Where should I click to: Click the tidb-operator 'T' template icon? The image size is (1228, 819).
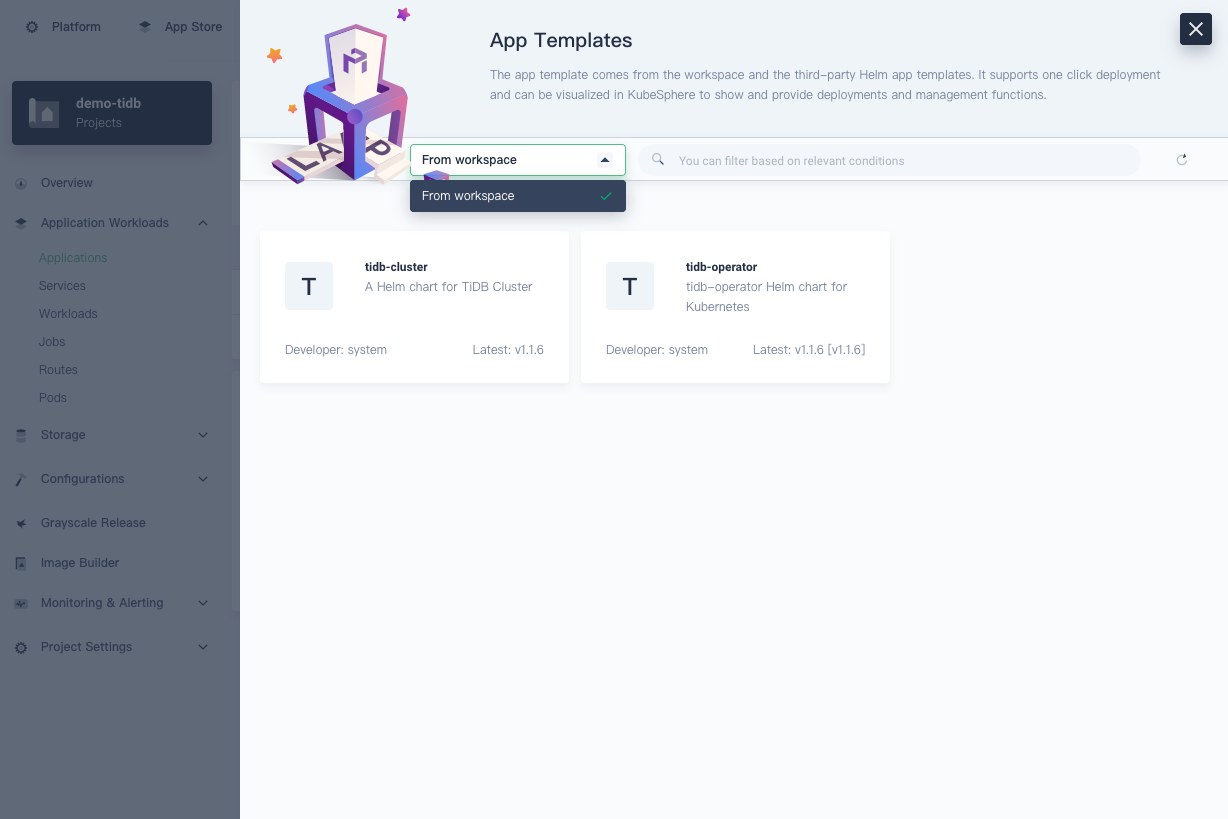[630, 286]
